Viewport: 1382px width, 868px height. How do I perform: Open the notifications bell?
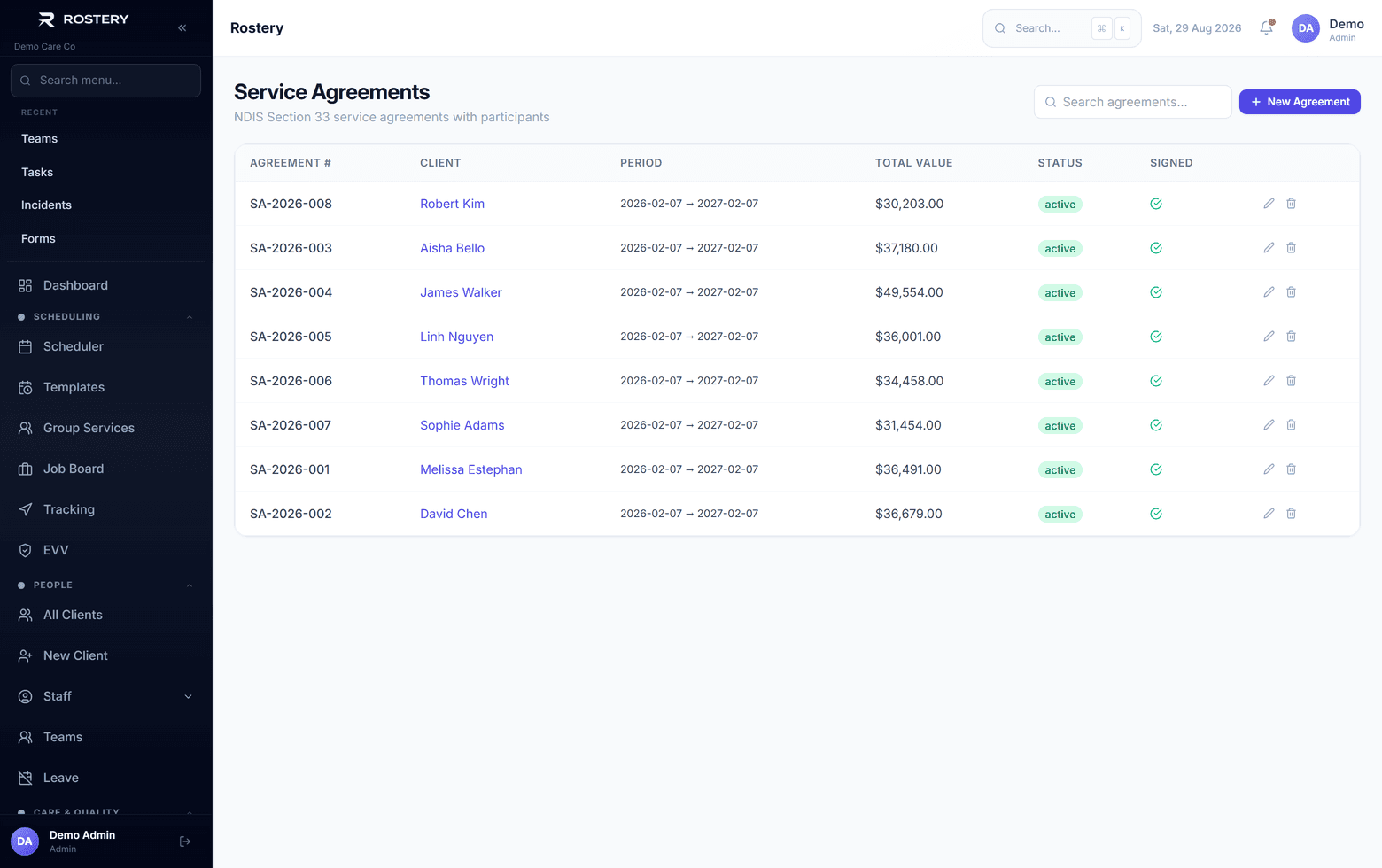[x=1267, y=28]
